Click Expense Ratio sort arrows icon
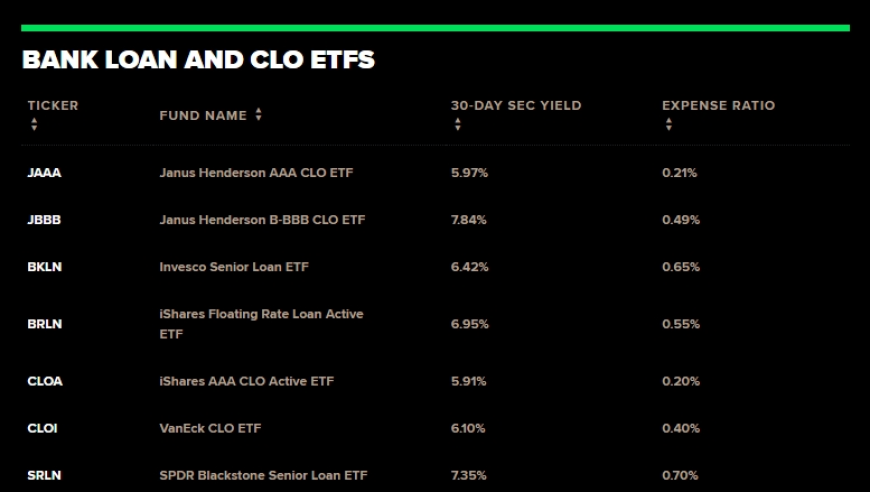Image resolution: width=870 pixels, height=492 pixels. [x=669, y=124]
